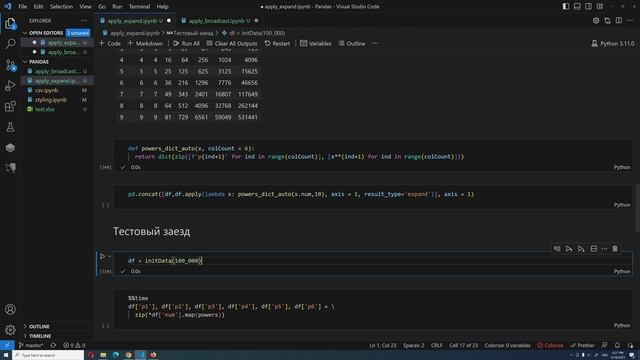Viewport: 640px width, 360px height.
Task: Split the cell via cell toolbar icon
Action: coord(593,249)
